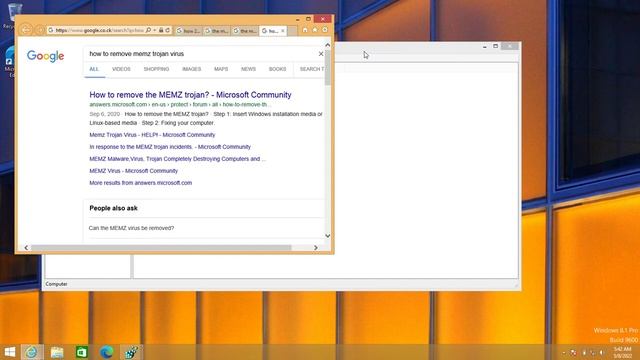Open a new blank tab in IE
This screenshot has width=640, height=360.
point(292,31)
